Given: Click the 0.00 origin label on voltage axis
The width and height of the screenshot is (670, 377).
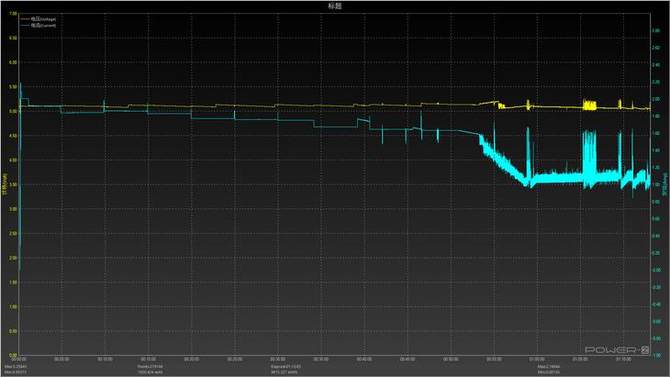Looking at the screenshot, I should pyautogui.click(x=13, y=355).
